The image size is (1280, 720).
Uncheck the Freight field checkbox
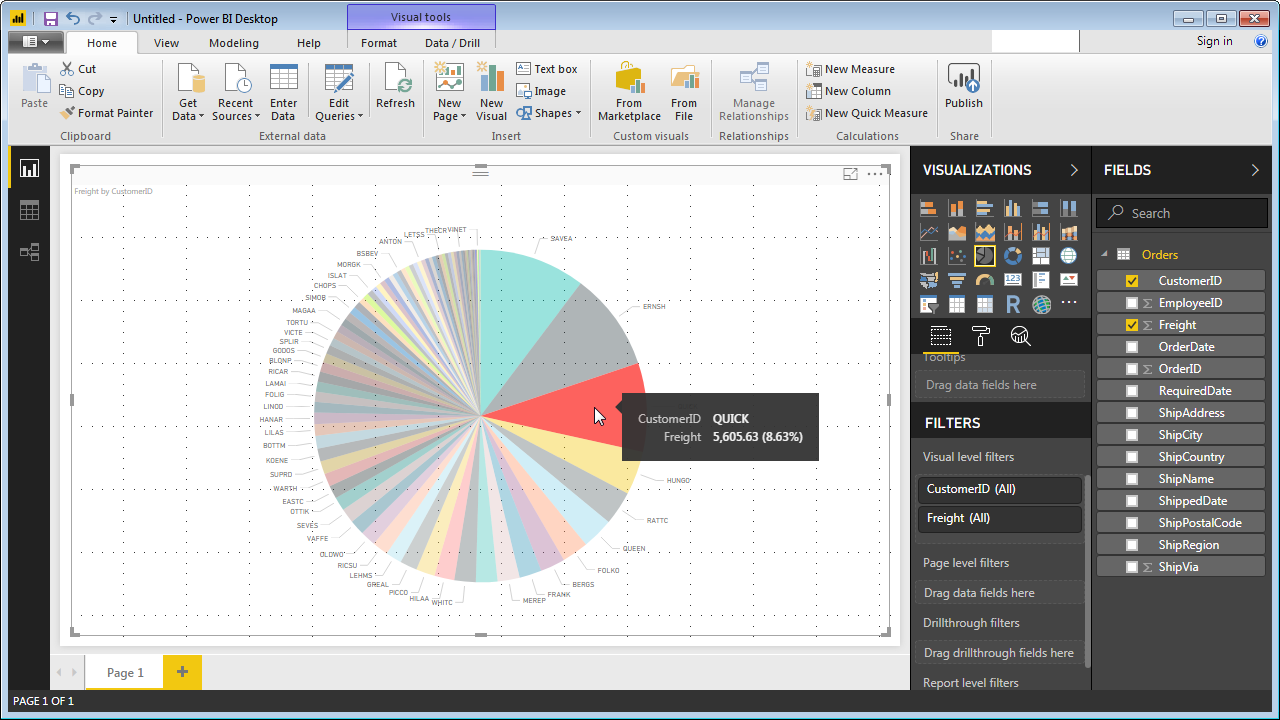(1131, 324)
